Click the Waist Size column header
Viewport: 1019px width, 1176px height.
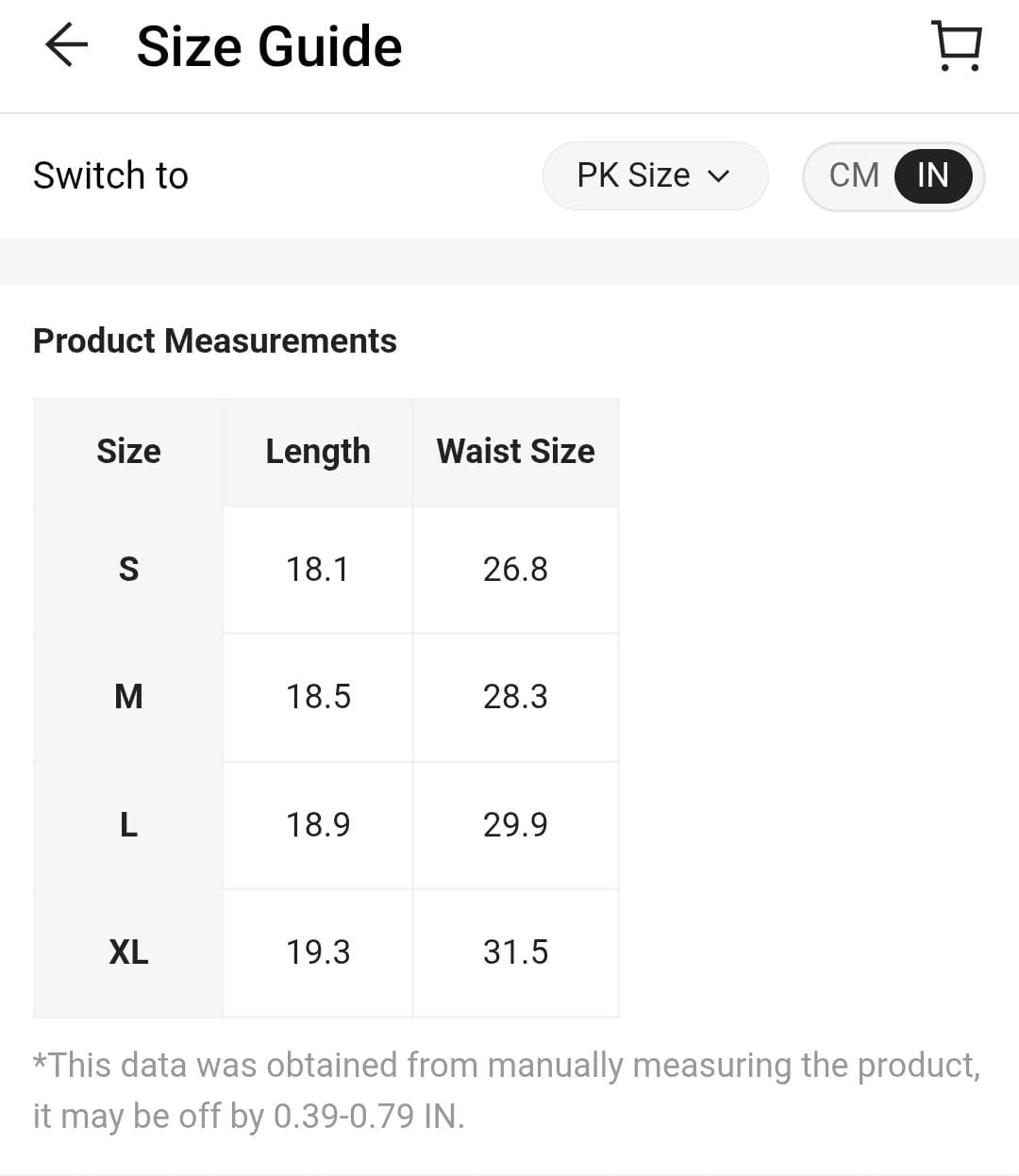[x=515, y=452]
